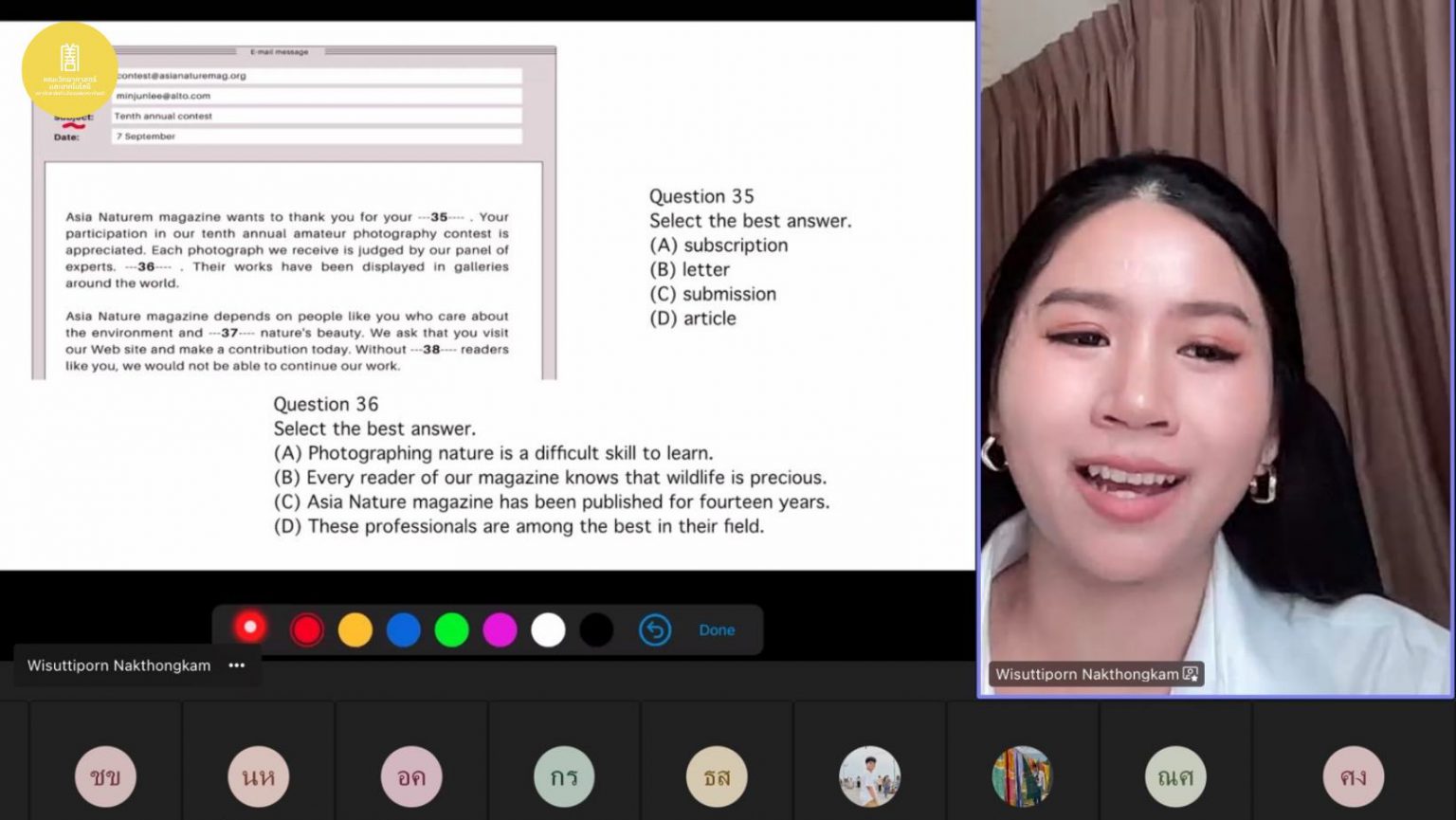Click option (D) These professionals are among the best
Image resolution: width=1456 pixels, height=820 pixels.
click(x=519, y=526)
